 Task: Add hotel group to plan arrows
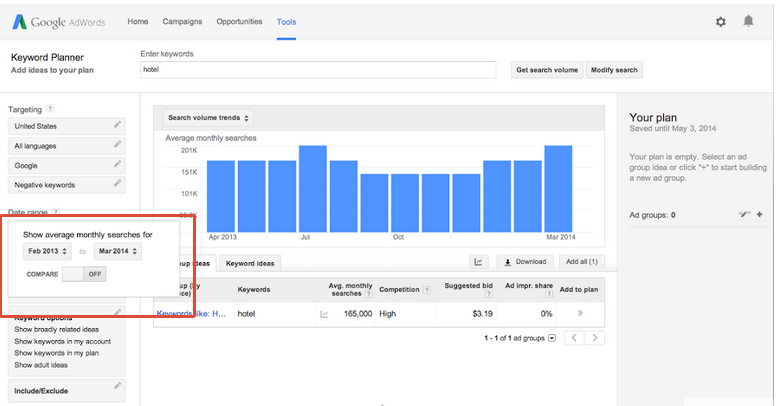580,313
